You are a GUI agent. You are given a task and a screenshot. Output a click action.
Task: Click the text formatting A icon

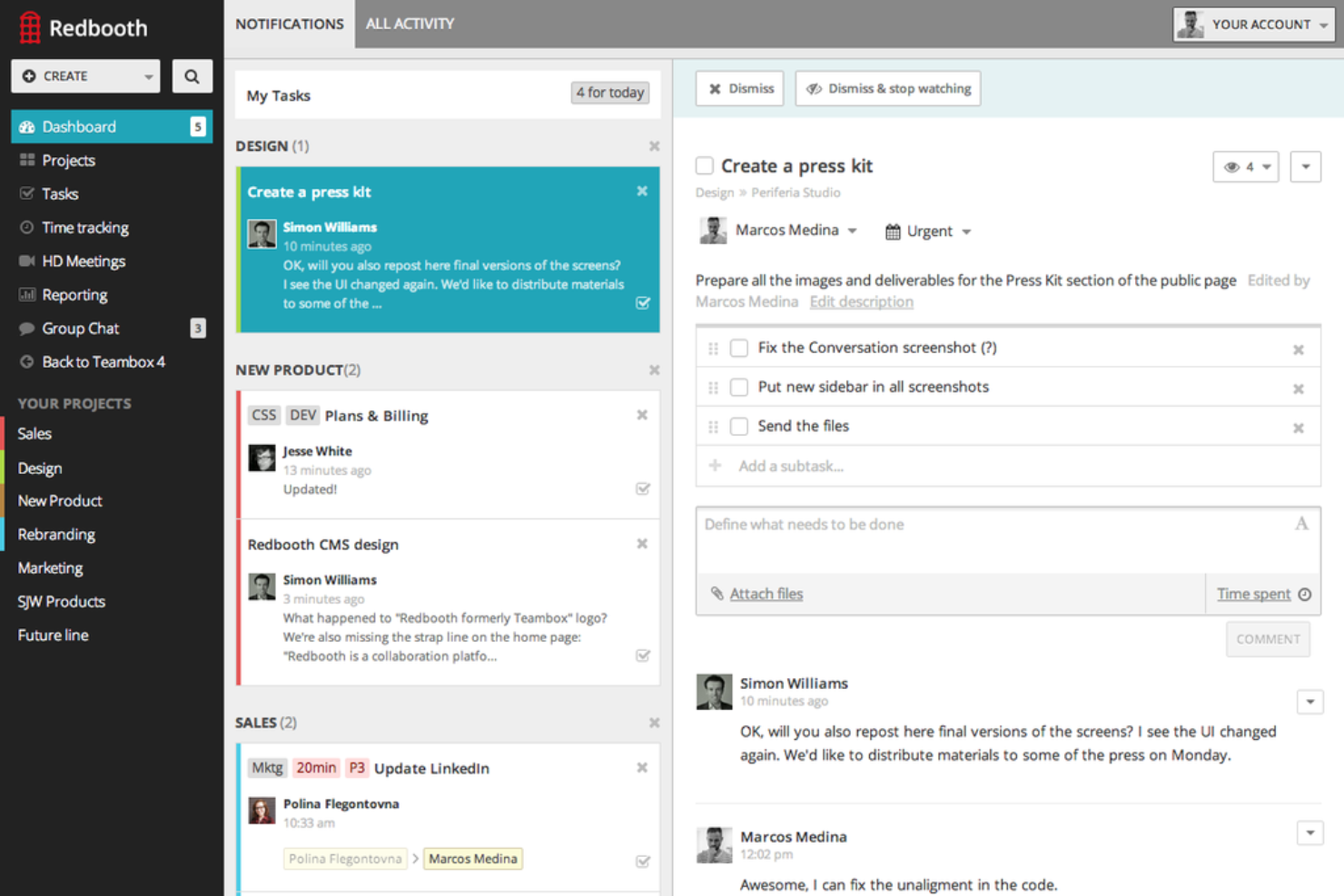click(1301, 524)
